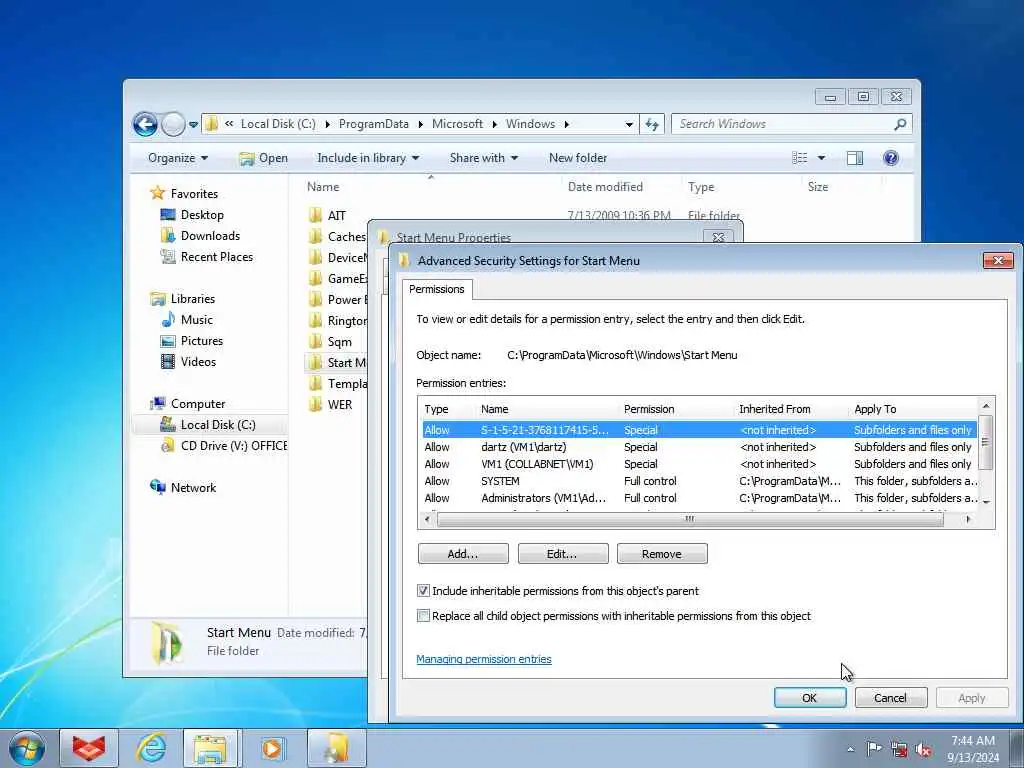1024x768 pixels.
Task: Select the AIT folder icon
Action: [315, 215]
